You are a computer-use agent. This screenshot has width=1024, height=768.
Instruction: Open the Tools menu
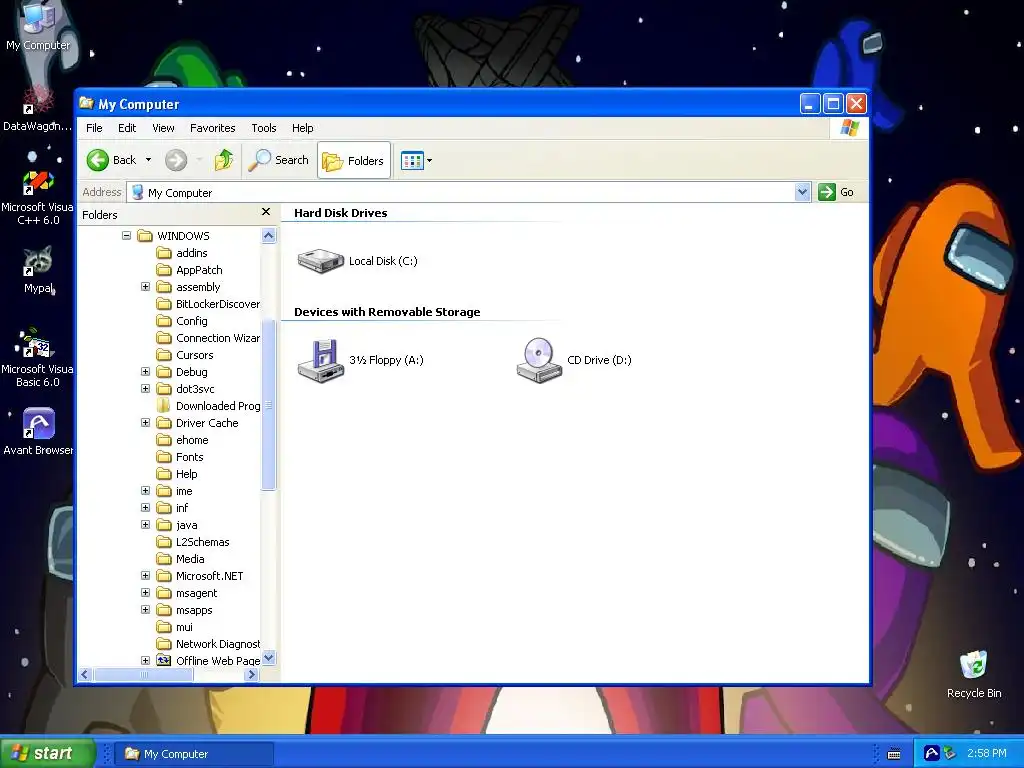click(x=264, y=128)
